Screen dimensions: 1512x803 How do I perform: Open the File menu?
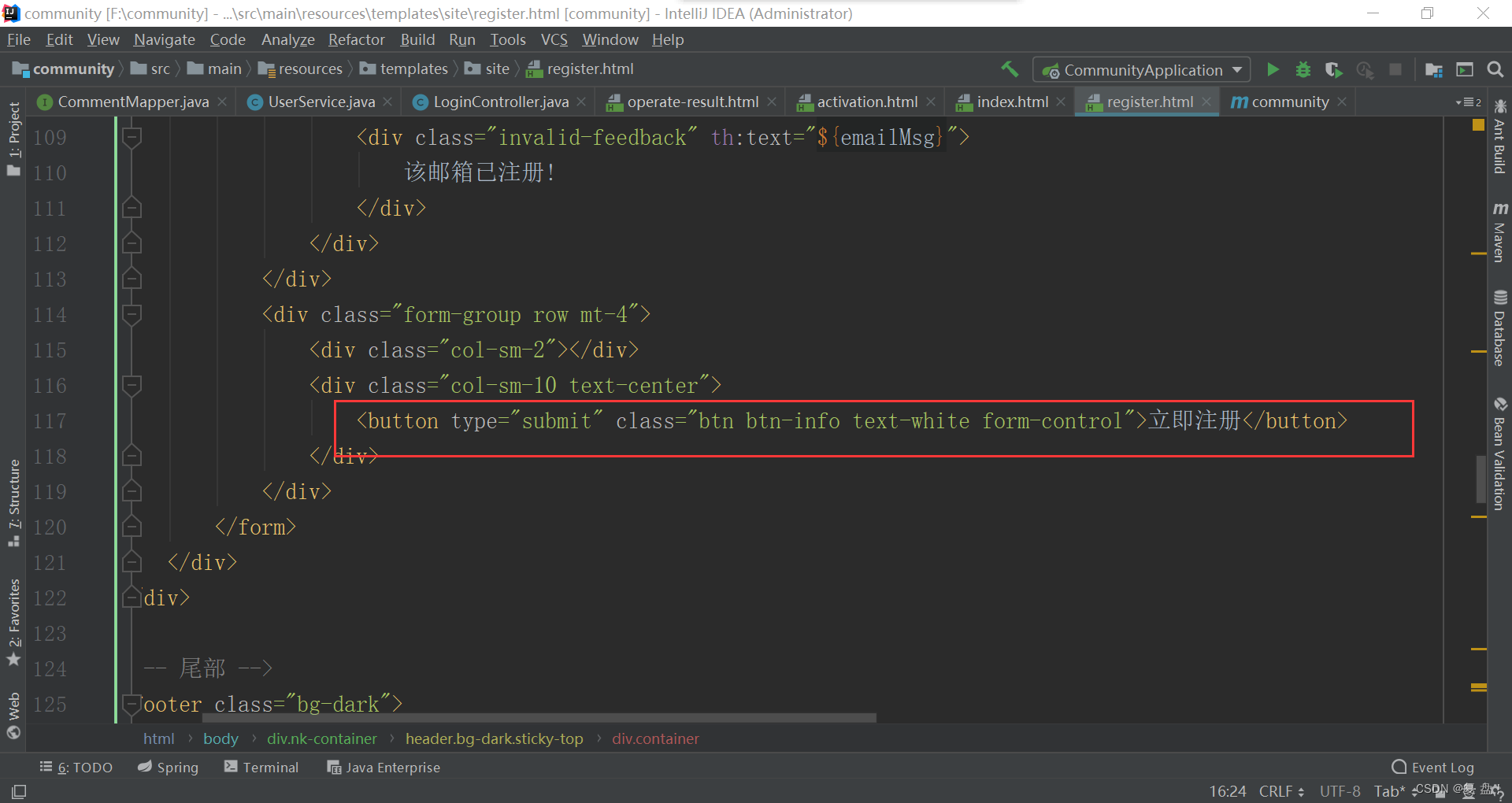(x=19, y=39)
